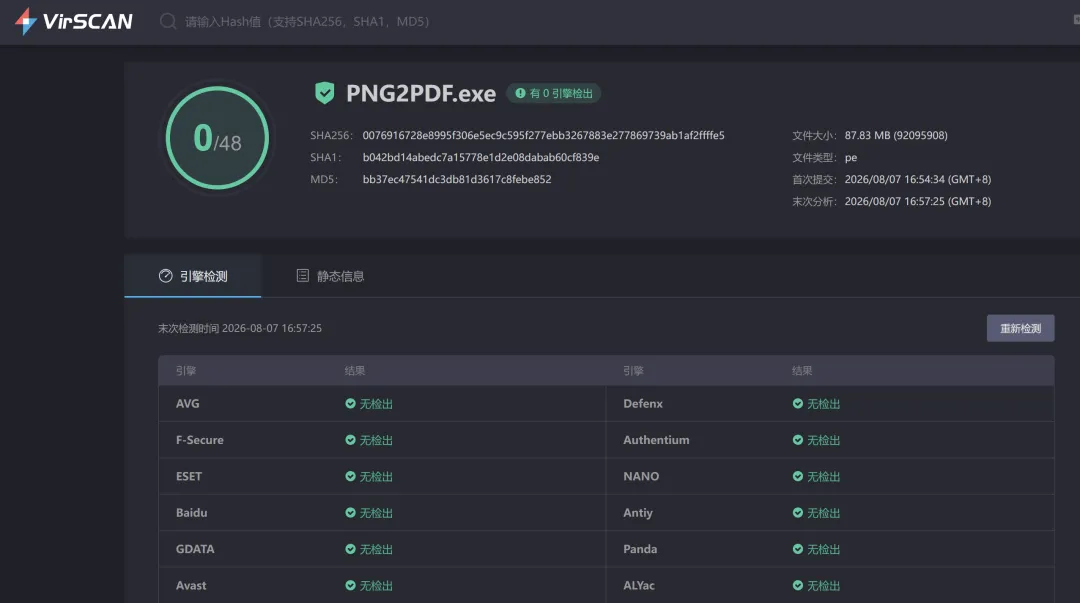Click the 0 engines detected badge
Viewport: 1080px width, 603px height.
pos(554,93)
